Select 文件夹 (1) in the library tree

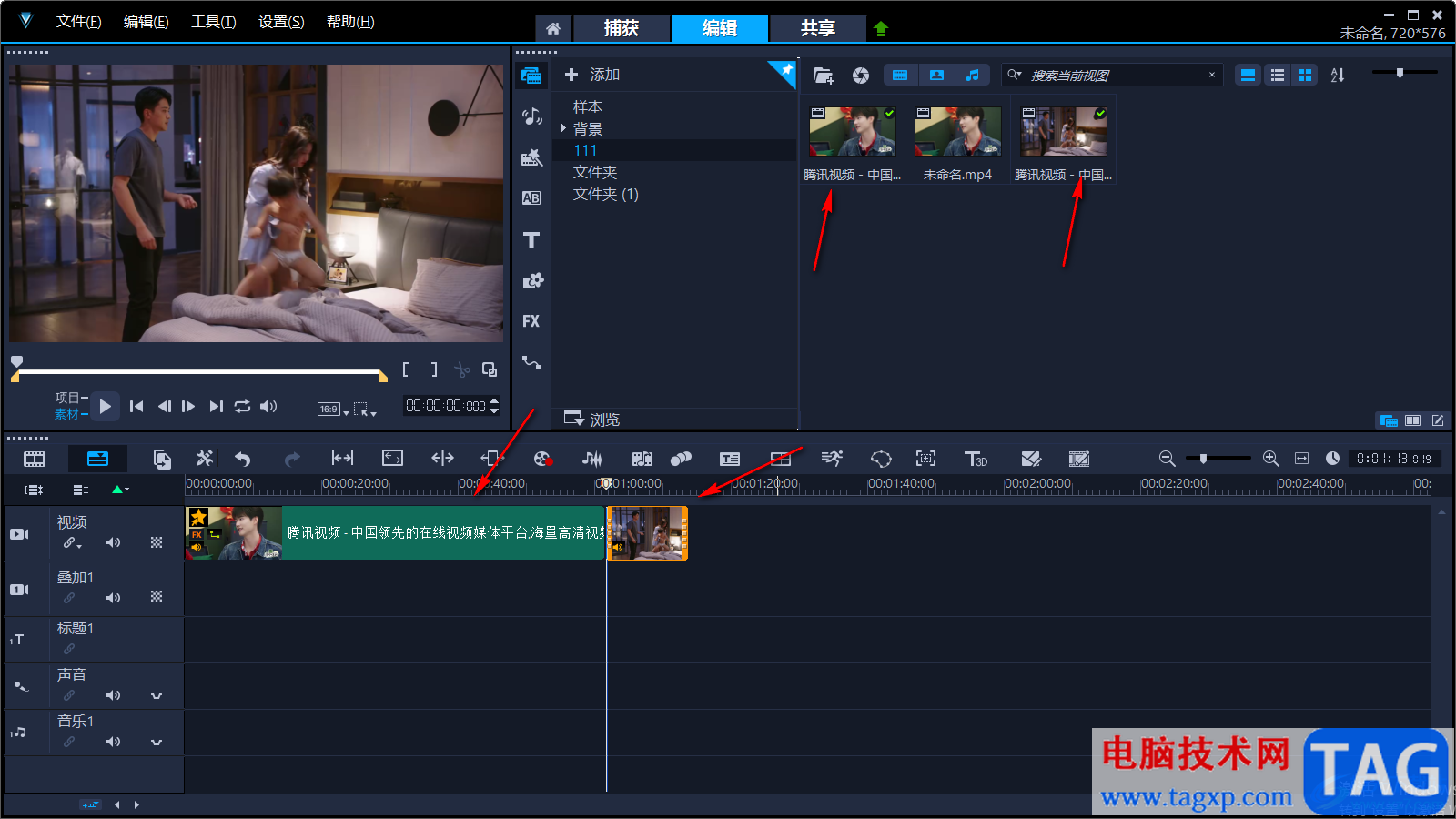606,194
